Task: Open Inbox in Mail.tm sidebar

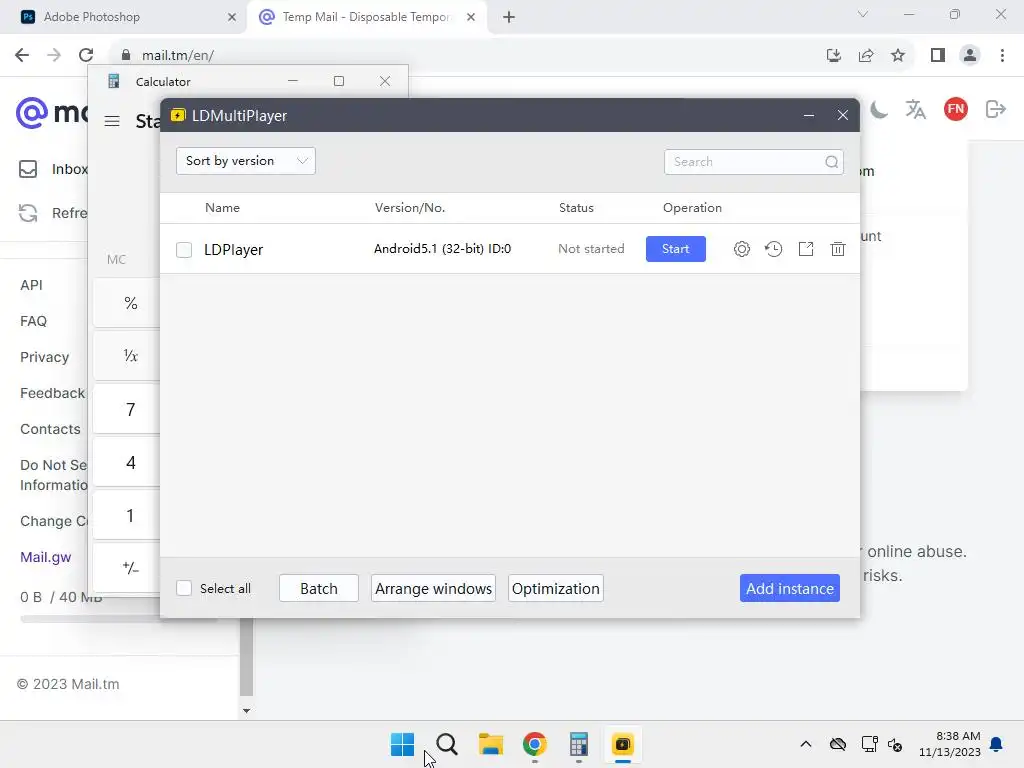Action: click(52, 169)
